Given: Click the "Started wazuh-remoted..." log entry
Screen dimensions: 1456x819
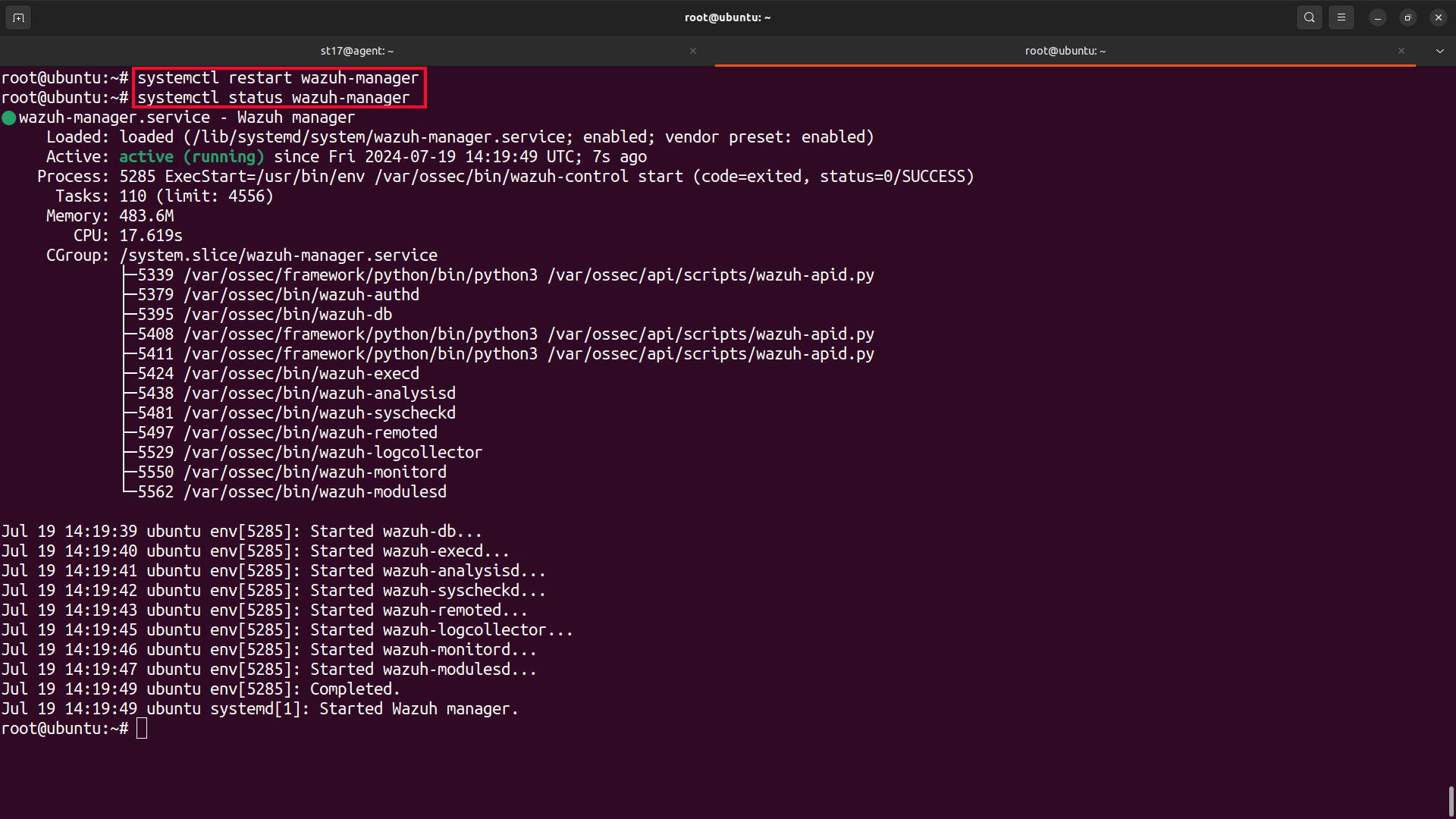Looking at the screenshot, I should [x=265, y=610].
